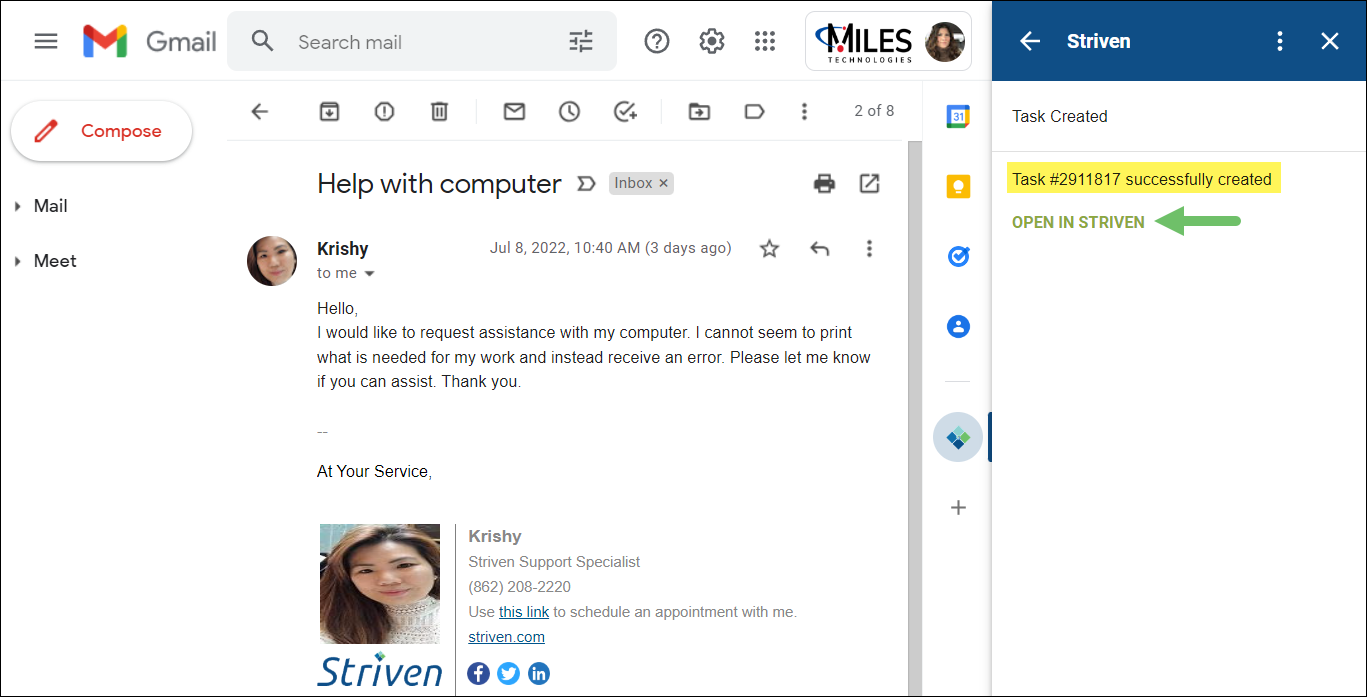The image size is (1367, 697).
Task: Click the Compose button
Action: (101, 131)
